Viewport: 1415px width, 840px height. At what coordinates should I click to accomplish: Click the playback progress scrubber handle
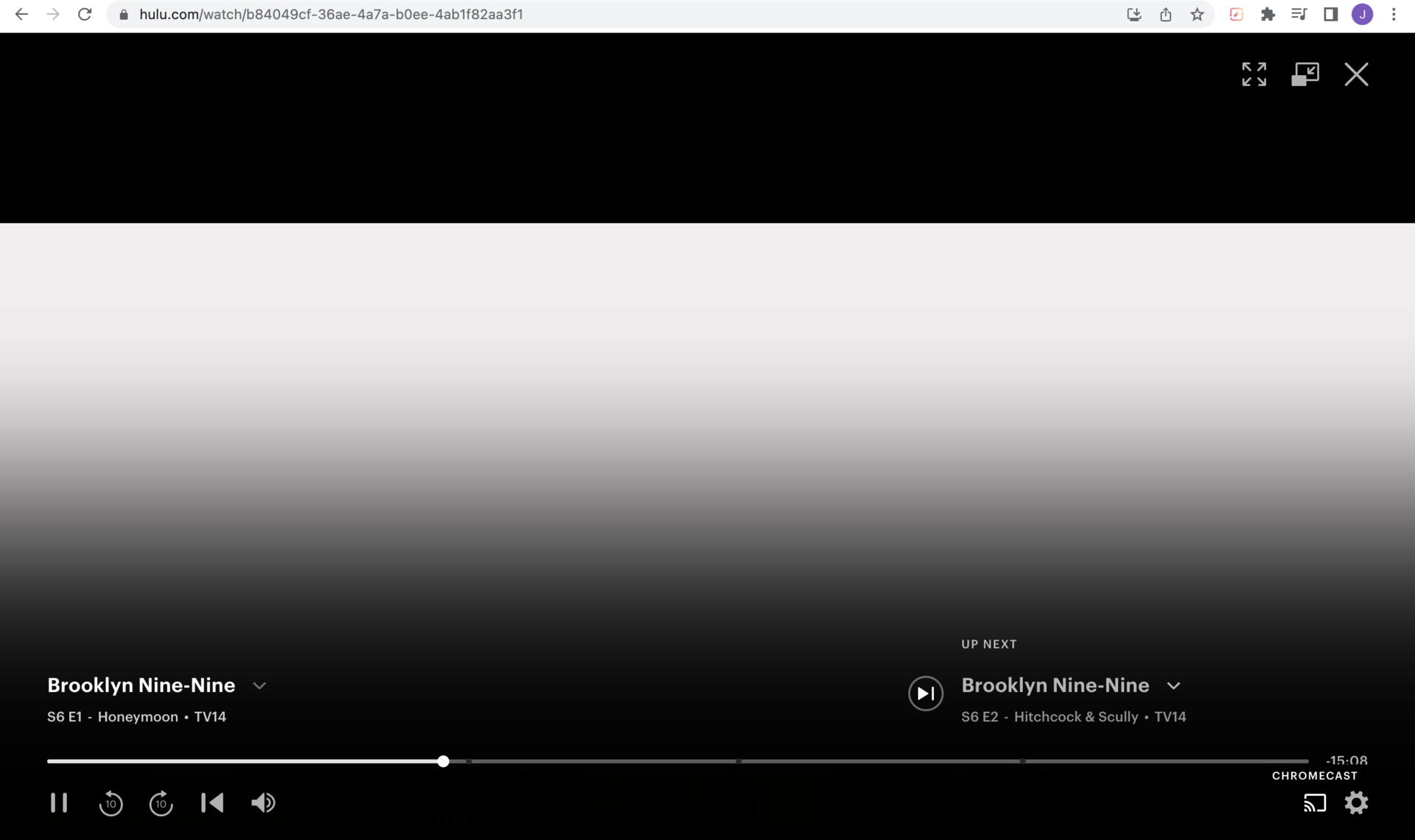(443, 761)
